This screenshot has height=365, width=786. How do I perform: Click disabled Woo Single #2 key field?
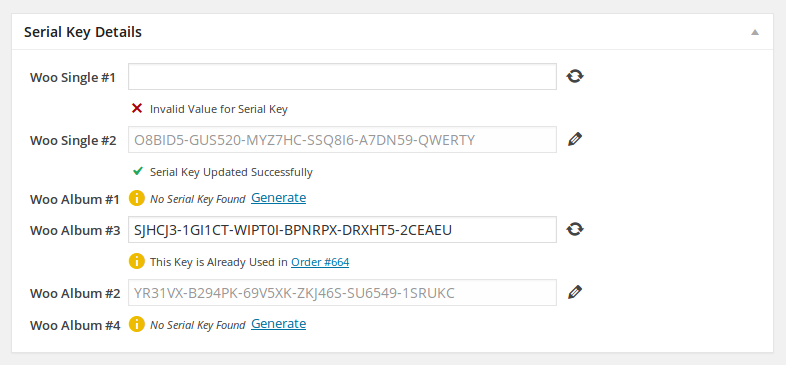point(342,139)
